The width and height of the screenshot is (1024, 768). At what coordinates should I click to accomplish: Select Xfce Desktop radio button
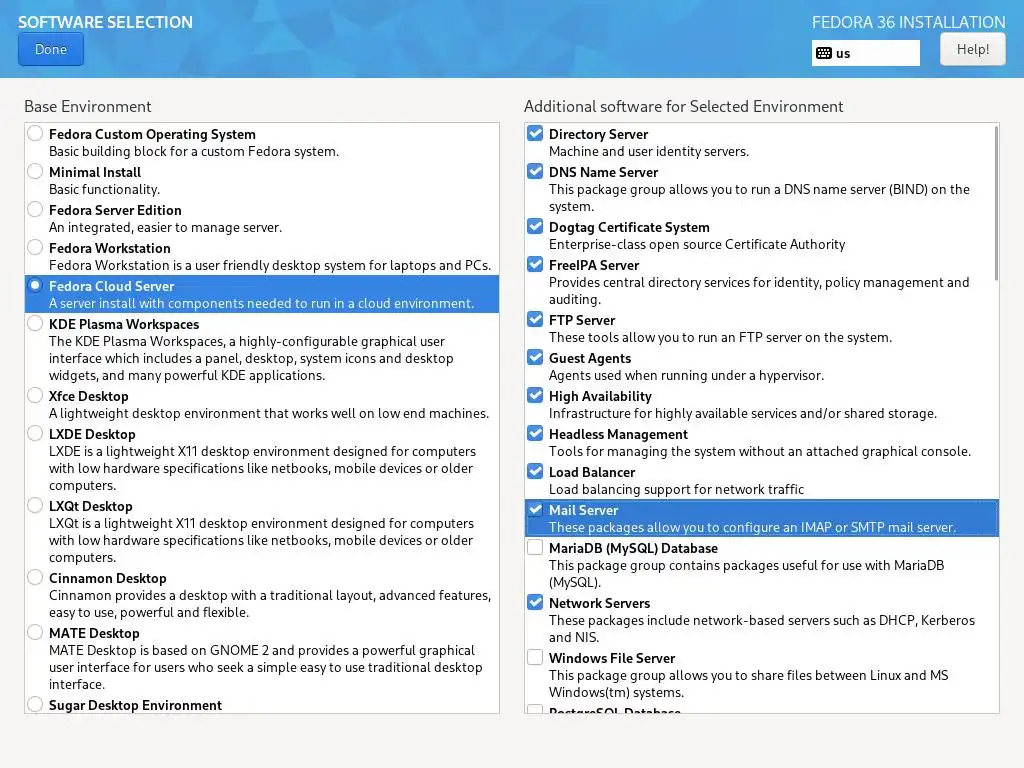tap(35, 395)
